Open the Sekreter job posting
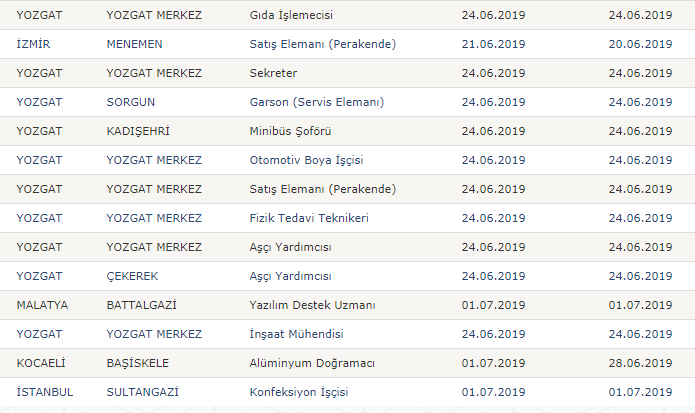 tap(273, 73)
